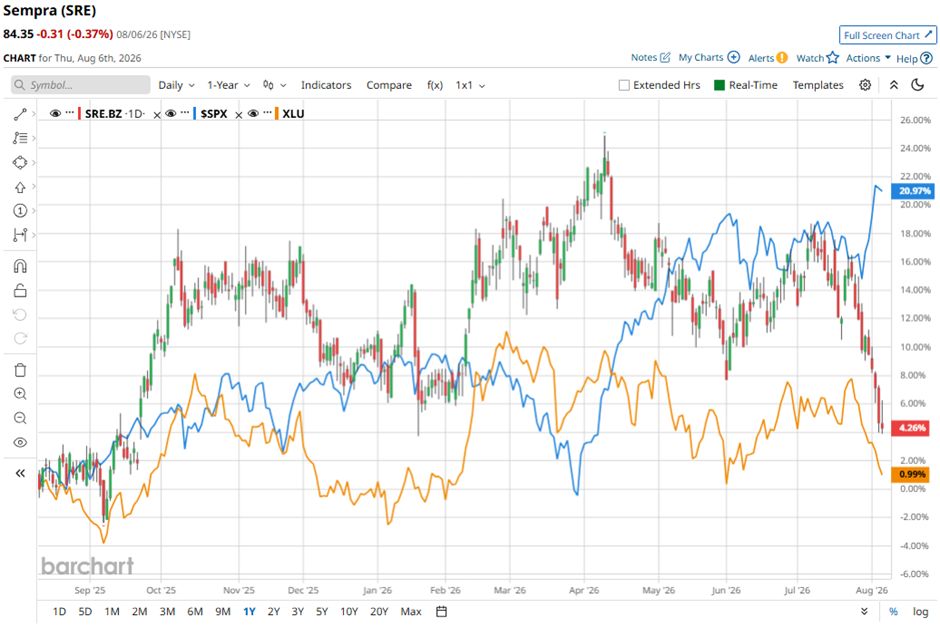Click the Notes edit icon

pyautogui.click(x=665, y=58)
